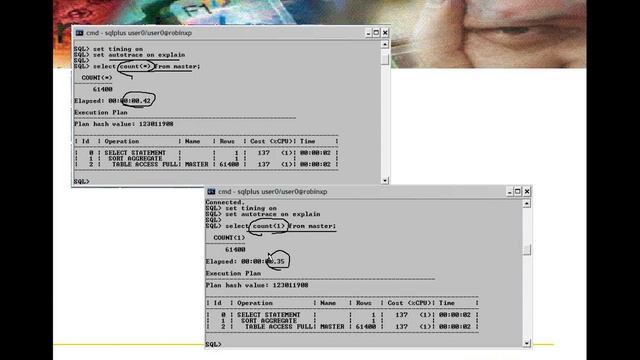Click 'TABLE ACCESS FULL' row in upper window plan
640x360 pixels.
207,164
